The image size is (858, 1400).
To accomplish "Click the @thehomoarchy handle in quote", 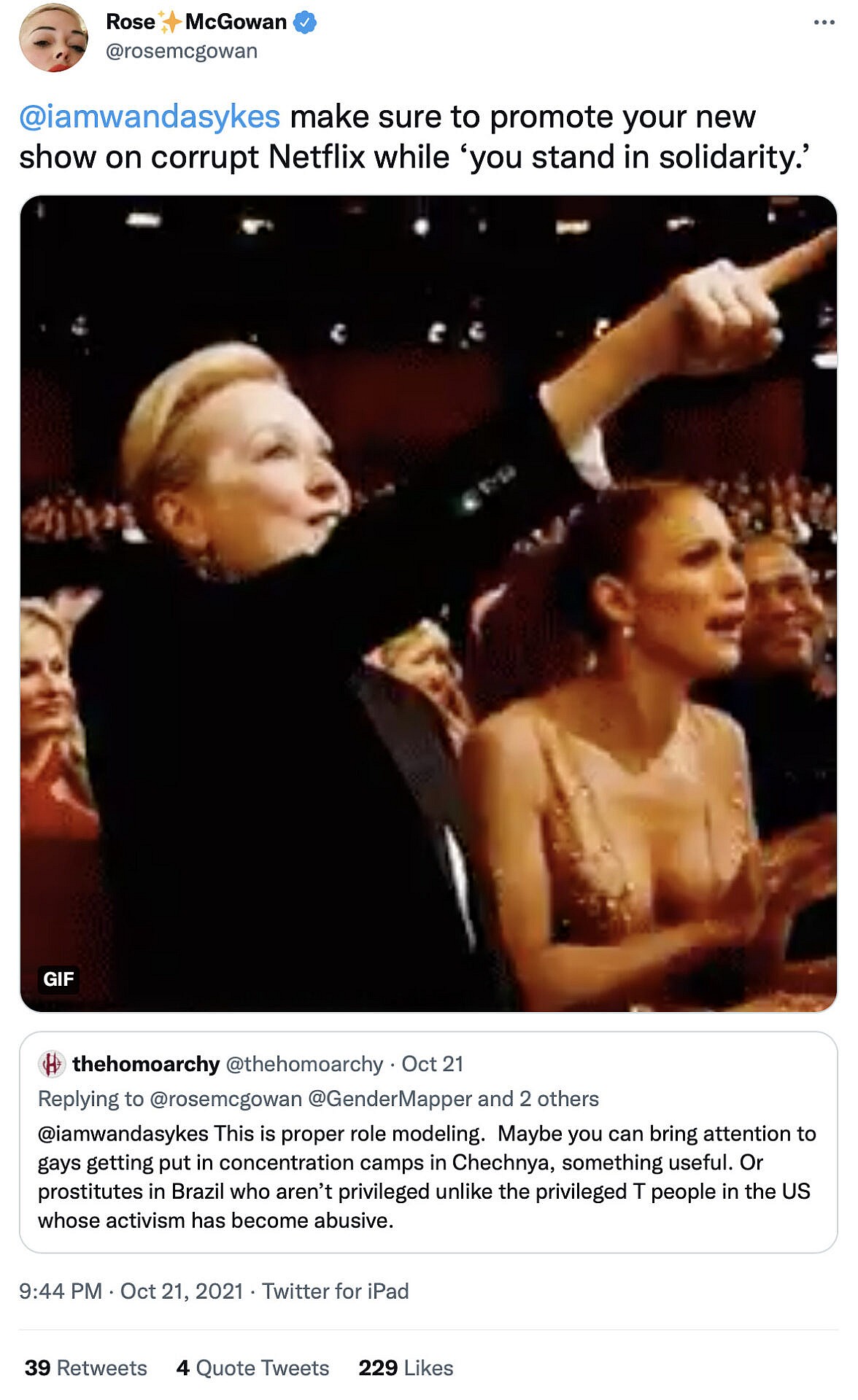I will [x=304, y=1064].
